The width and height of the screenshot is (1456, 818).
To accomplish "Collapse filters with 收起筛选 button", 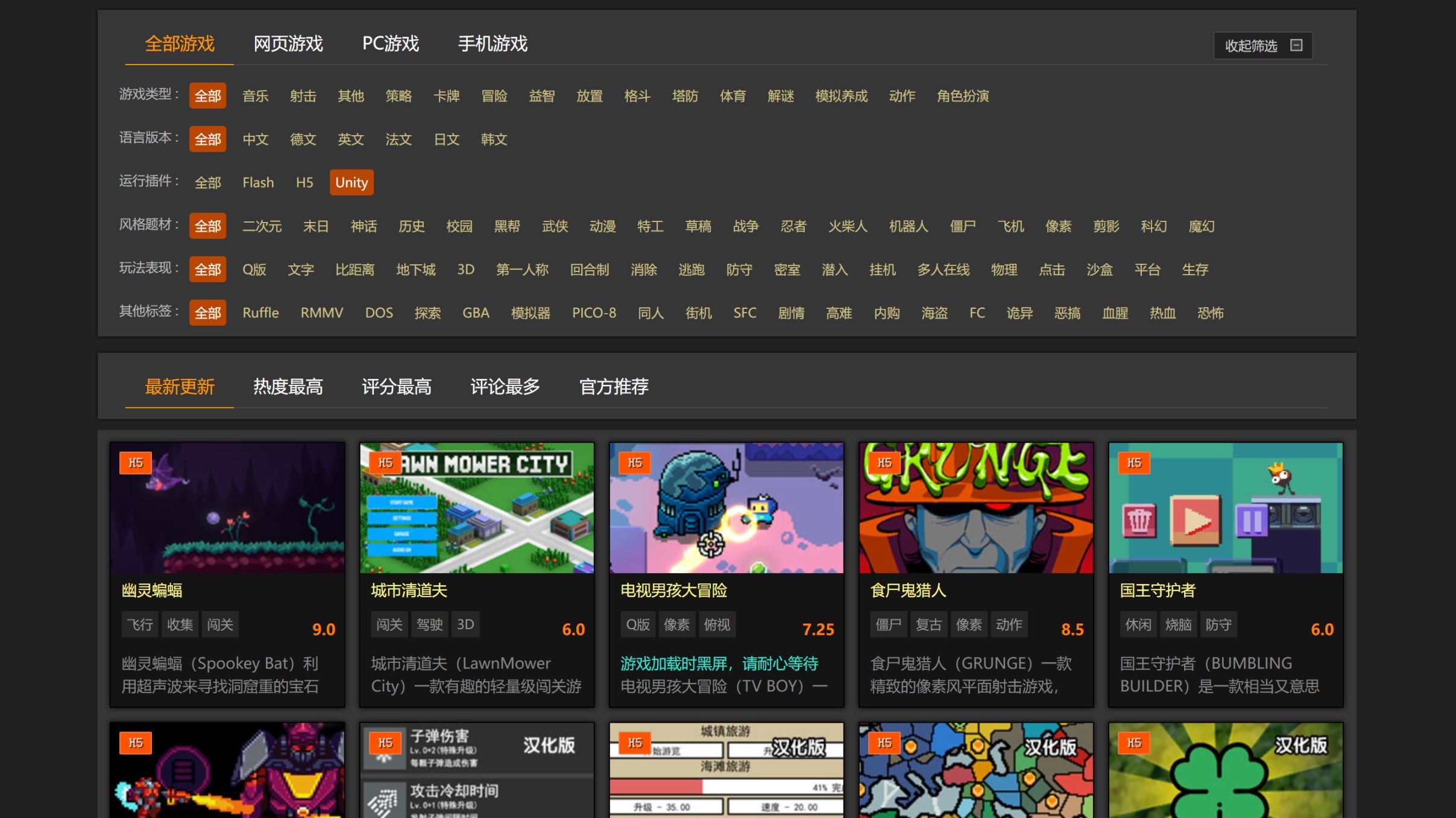I will coord(1262,46).
